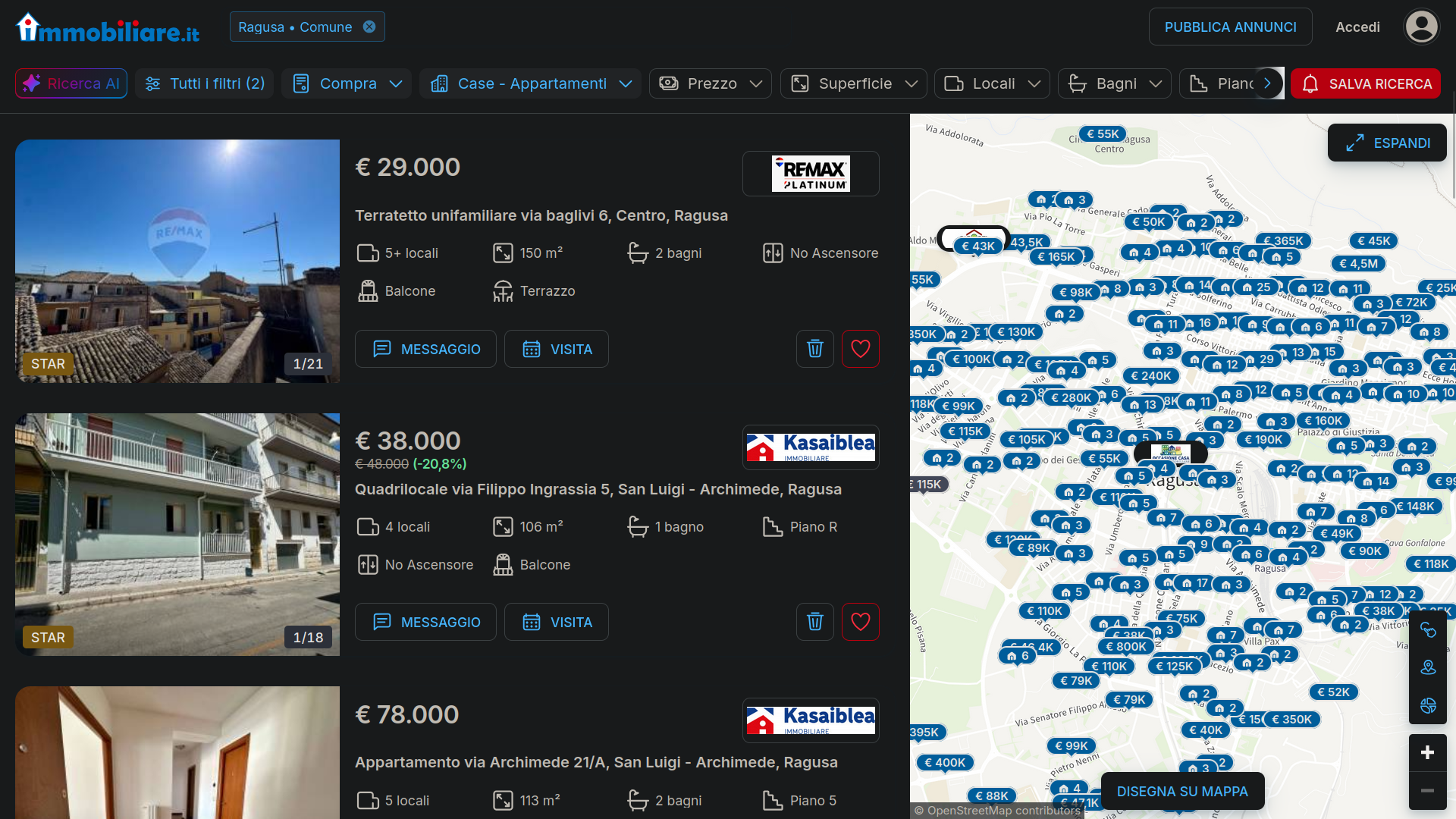Open Tutti i filtri (2) panel

205,83
